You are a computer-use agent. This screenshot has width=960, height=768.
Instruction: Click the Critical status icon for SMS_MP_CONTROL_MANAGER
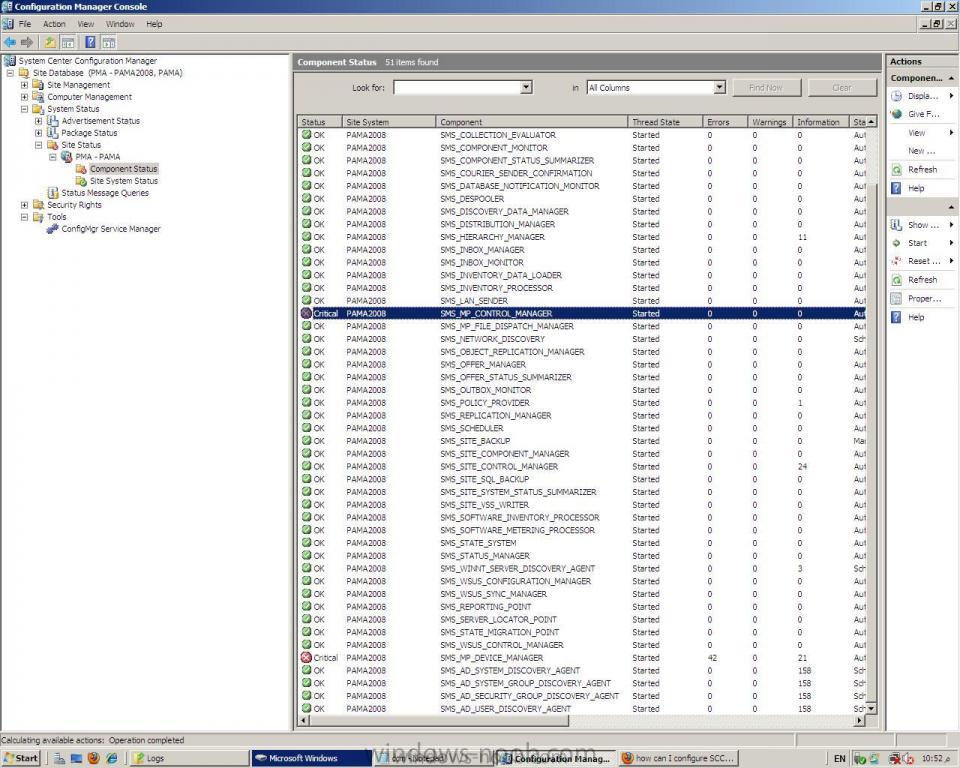[307, 313]
